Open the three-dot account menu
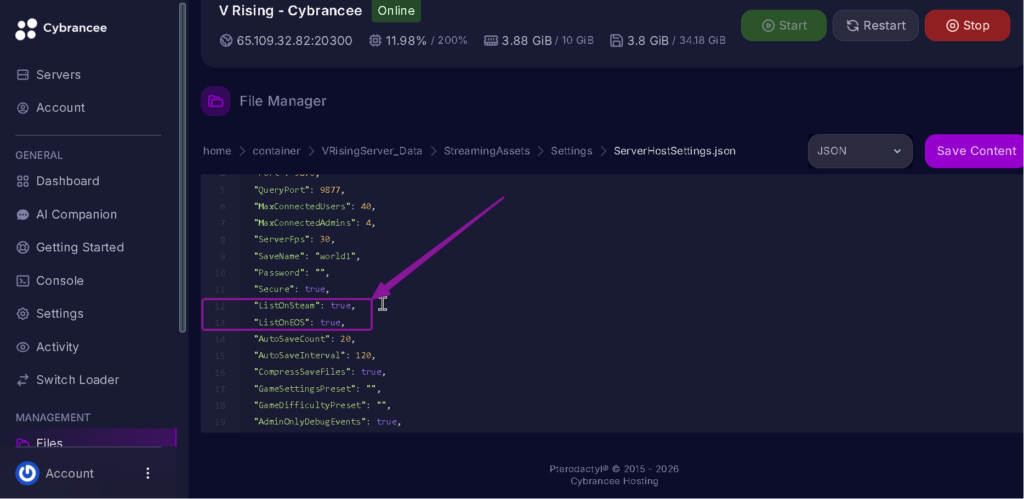Viewport: 1024px width, 499px height. 148,473
